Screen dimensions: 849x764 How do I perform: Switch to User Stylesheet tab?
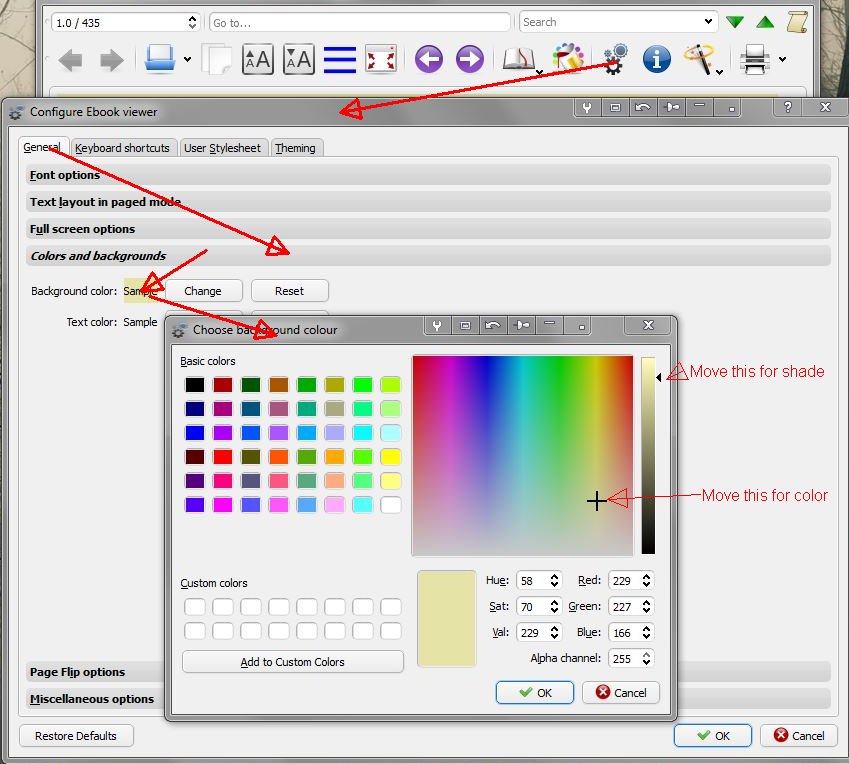[223, 148]
